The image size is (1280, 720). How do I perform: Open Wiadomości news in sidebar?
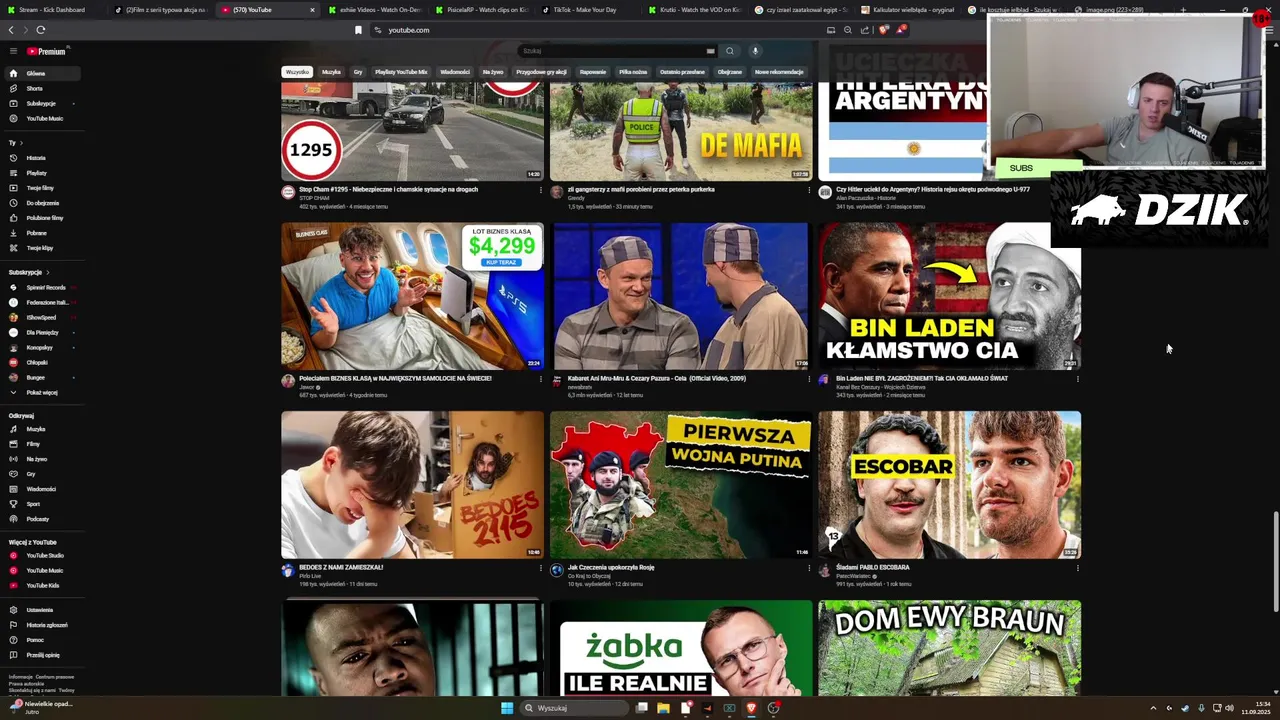click(x=41, y=489)
